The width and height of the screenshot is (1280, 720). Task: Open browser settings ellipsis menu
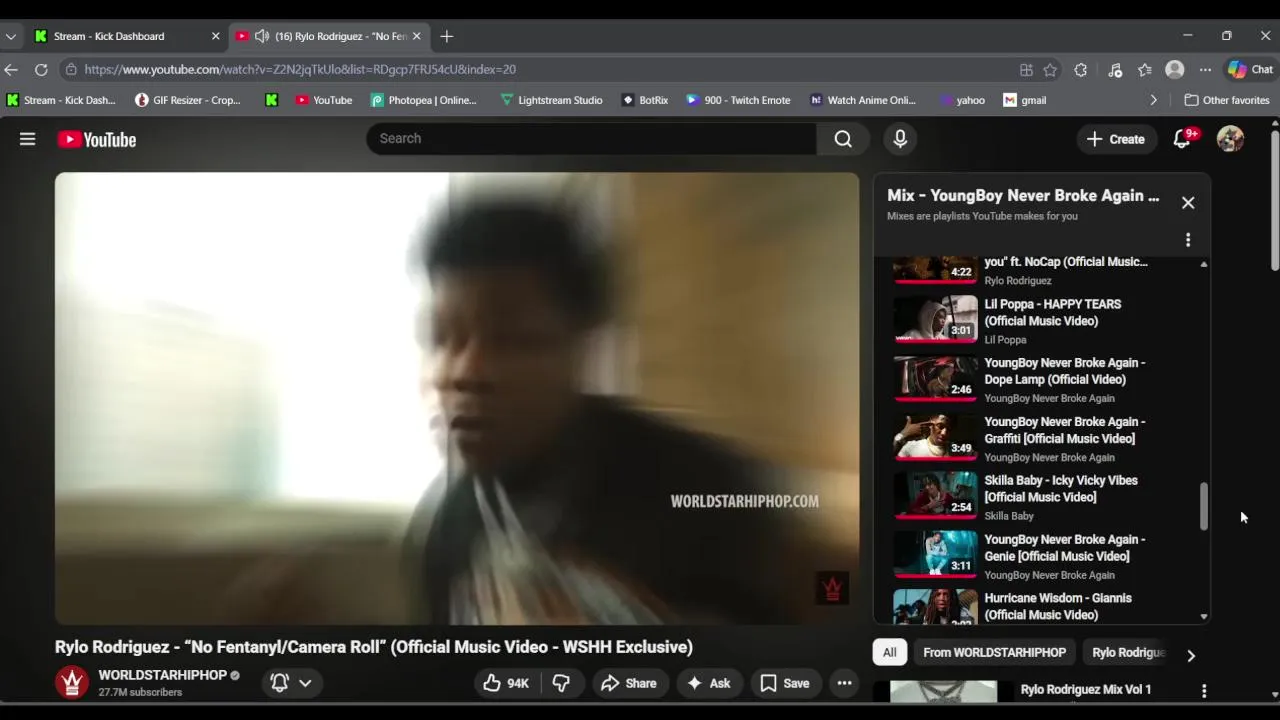[1205, 70]
